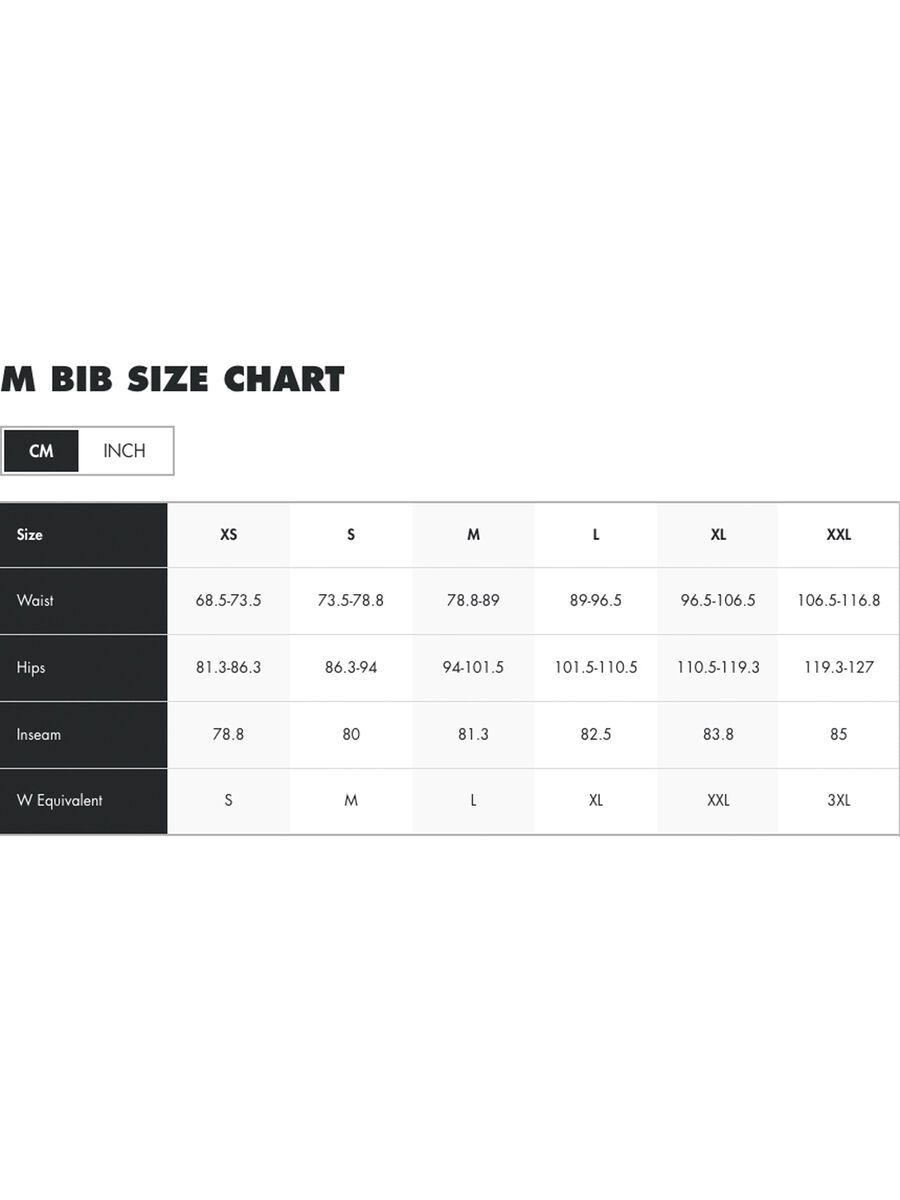Click the Inseam row label
The width and height of the screenshot is (900, 1200).
click(39, 734)
